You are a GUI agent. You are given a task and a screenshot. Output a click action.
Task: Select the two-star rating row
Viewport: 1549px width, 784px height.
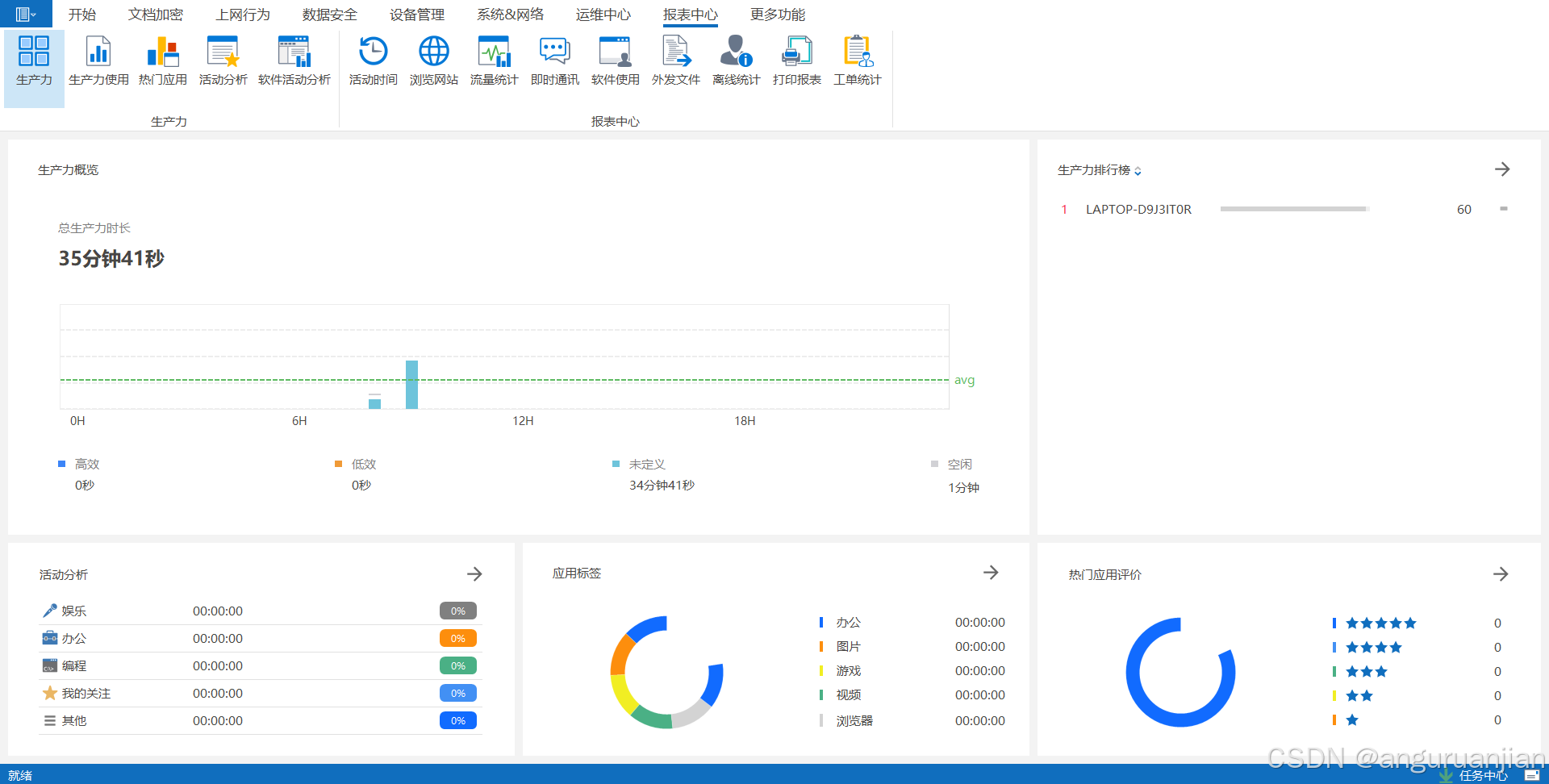[x=1417, y=695]
